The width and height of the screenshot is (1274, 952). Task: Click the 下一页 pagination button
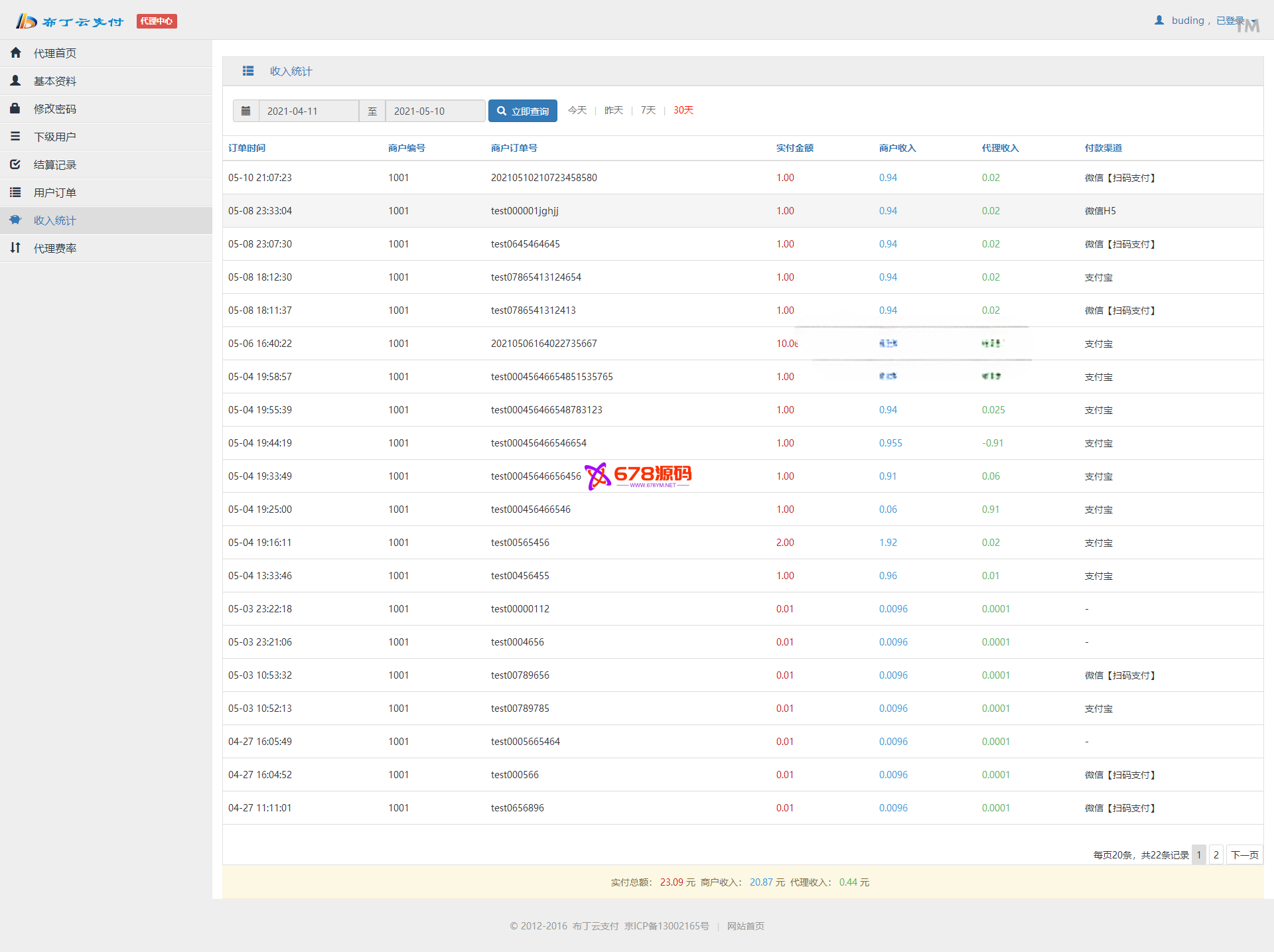pos(1244,854)
